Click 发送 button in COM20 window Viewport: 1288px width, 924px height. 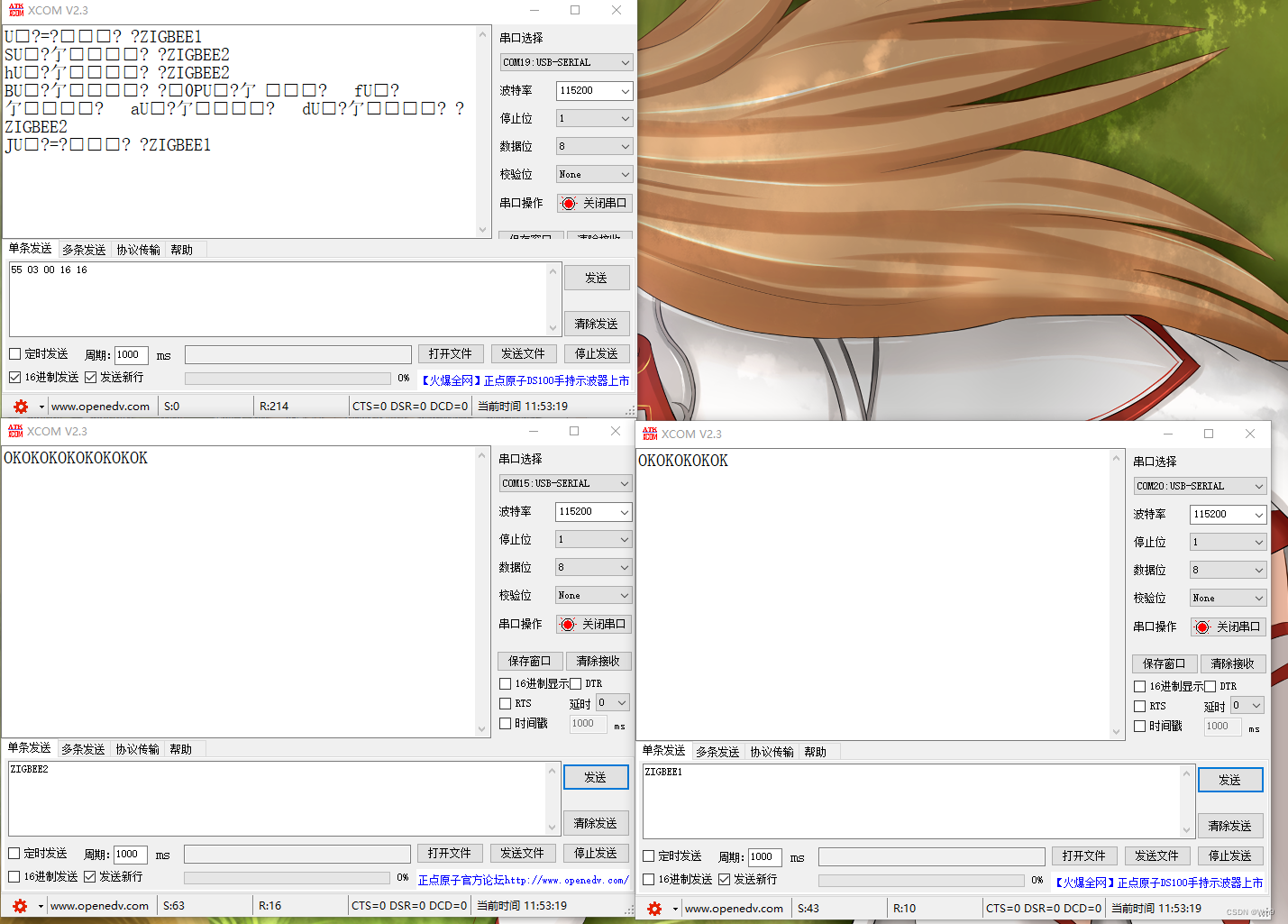pos(1230,780)
